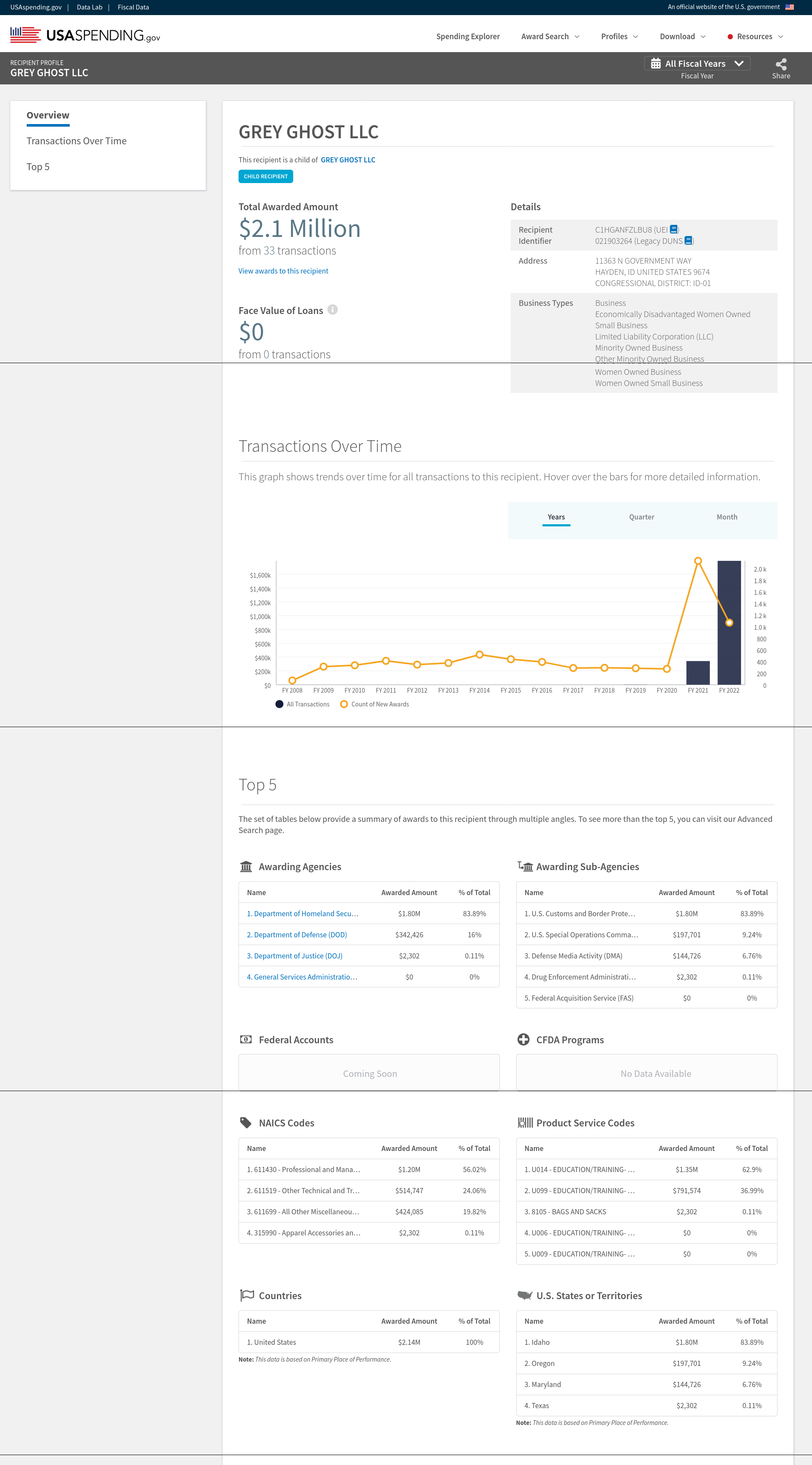Click the U.S. States map icon
The image size is (812, 1465).
524,1295
